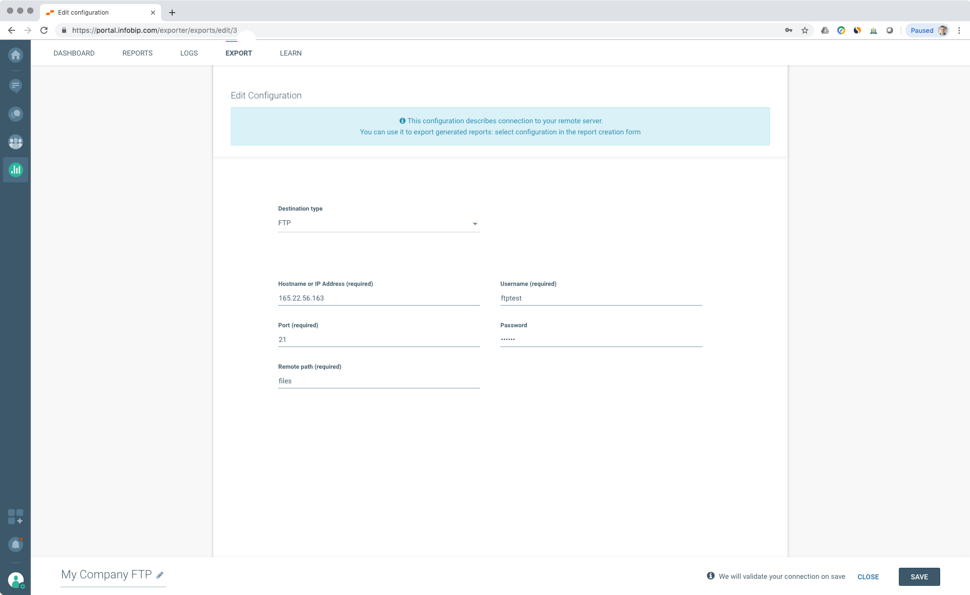Screen dimensions: 970x595
Task: Open the notifications bell icon
Action: [x=15, y=545]
